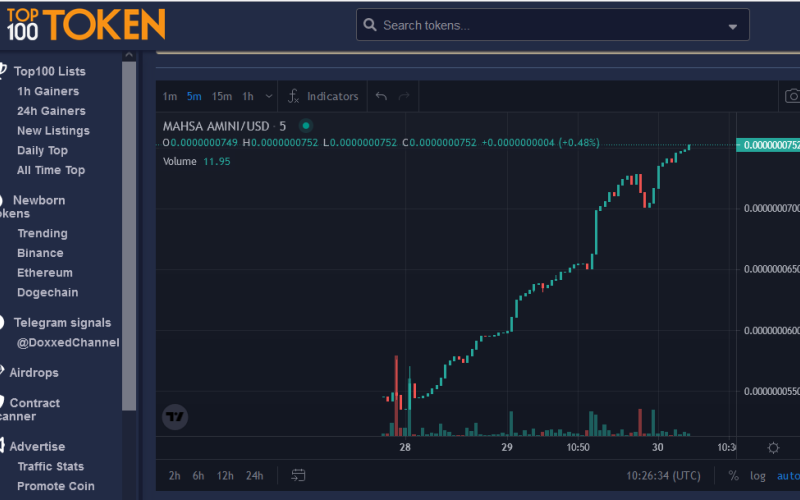Click the redo arrow in chart toolbar
Viewport: 800px width, 500px height.
tap(404, 96)
